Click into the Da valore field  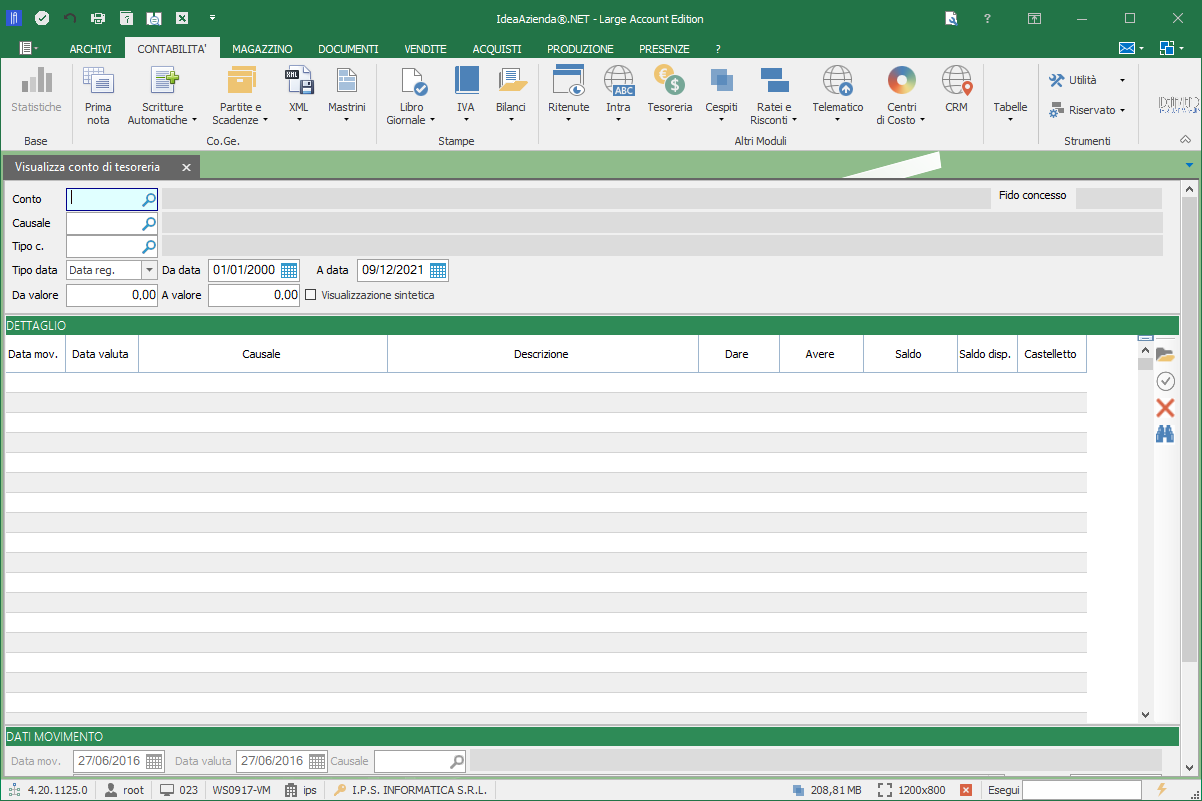pos(112,295)
